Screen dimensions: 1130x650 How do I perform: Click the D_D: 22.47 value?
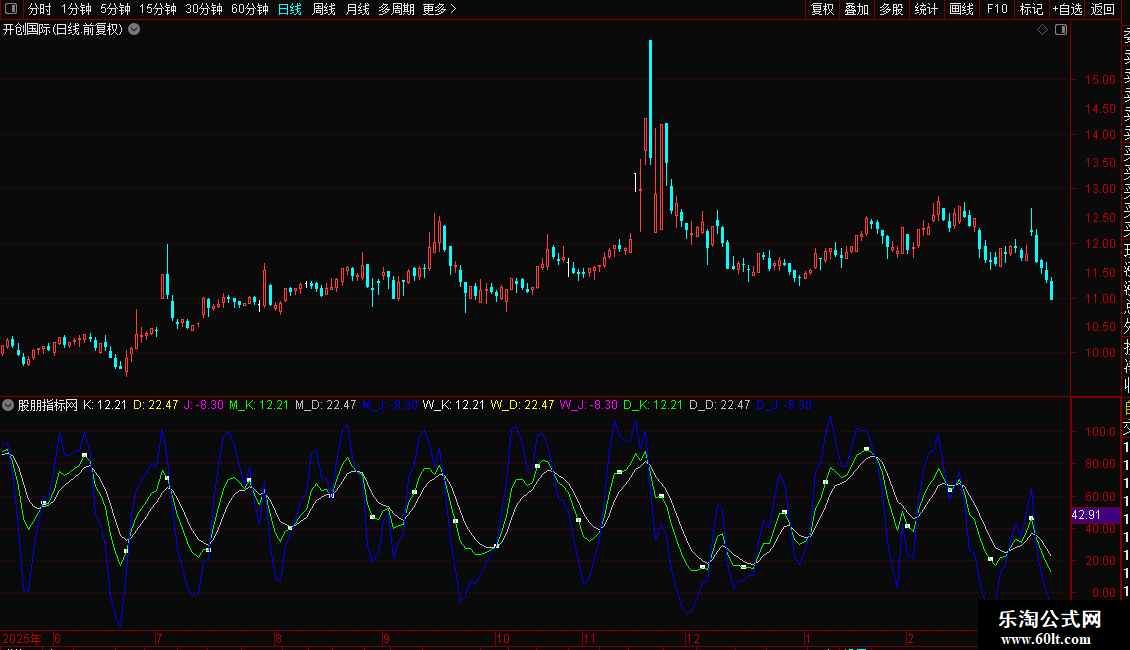pyautogui.click(x=719, y=405)
